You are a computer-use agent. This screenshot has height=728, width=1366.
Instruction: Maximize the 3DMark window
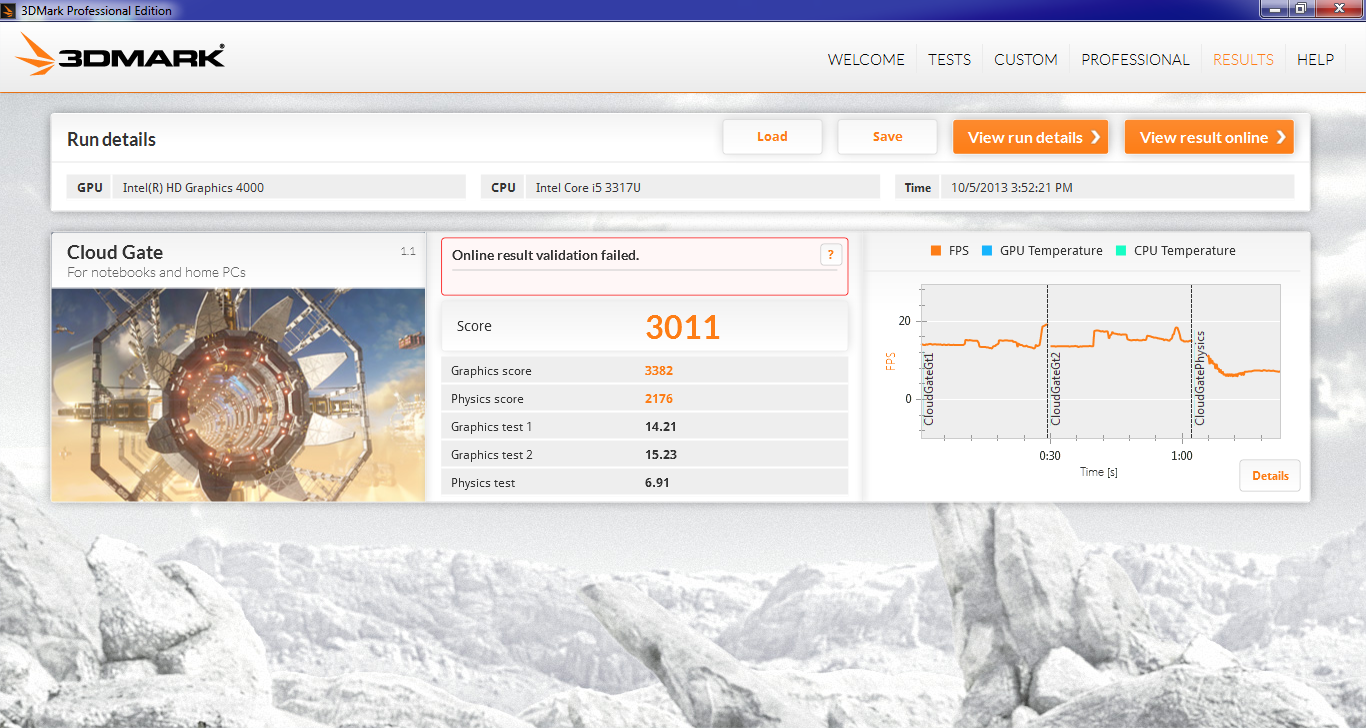[1300, 9]
